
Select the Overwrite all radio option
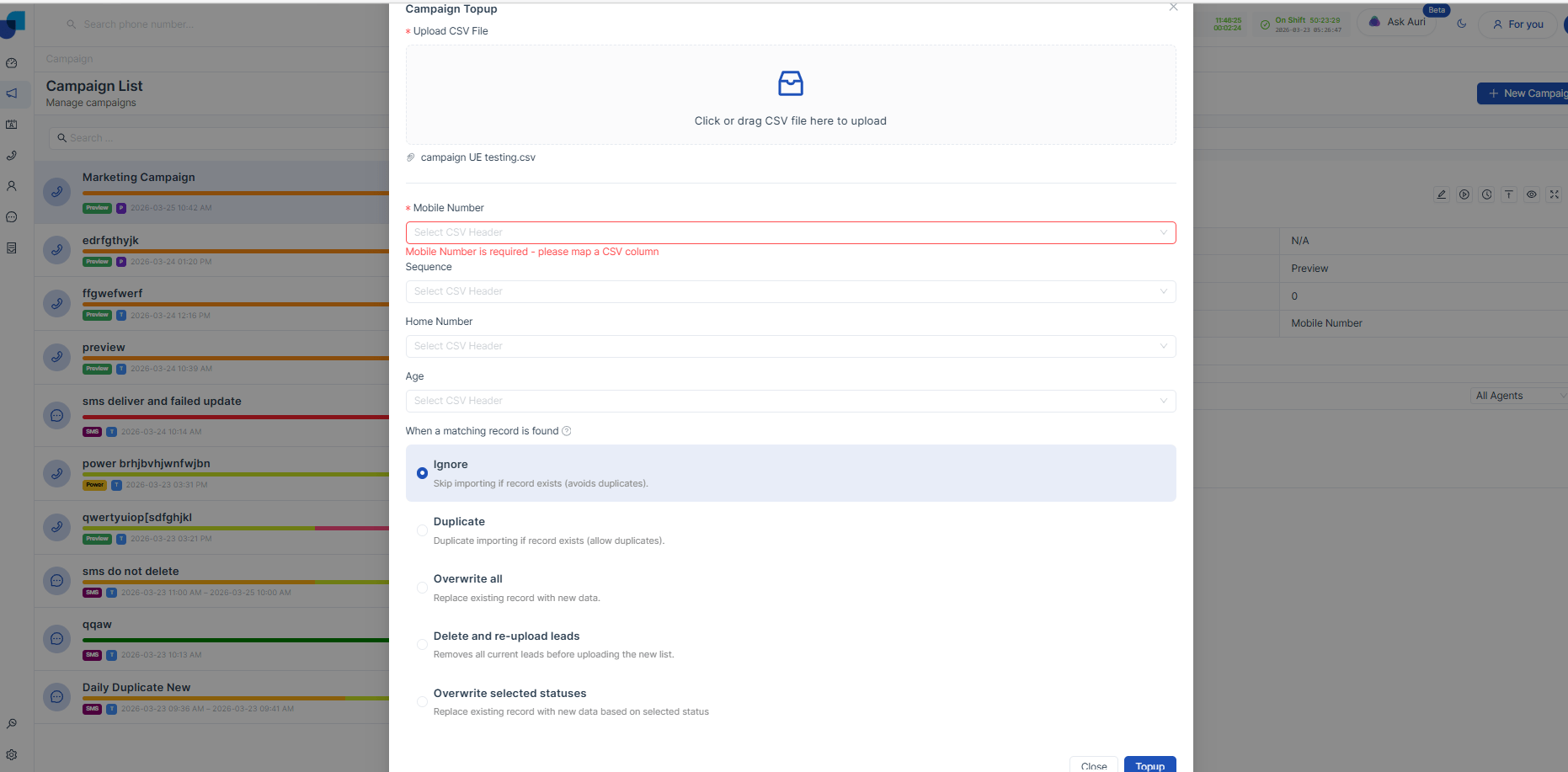422,588
